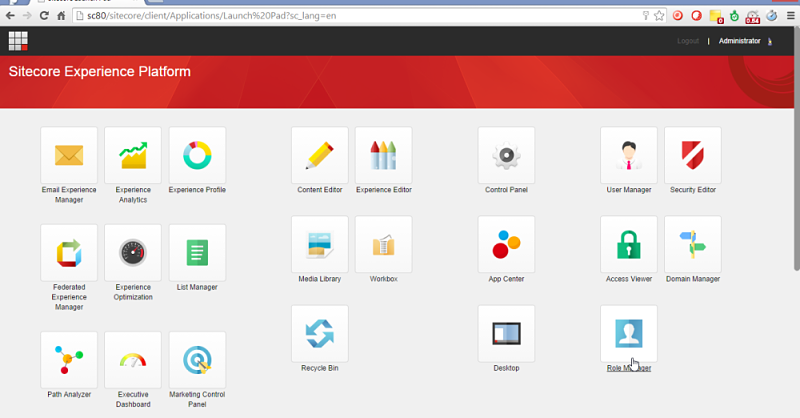Open List Manager app
This screenshot has height=418, width=800.
197,253
